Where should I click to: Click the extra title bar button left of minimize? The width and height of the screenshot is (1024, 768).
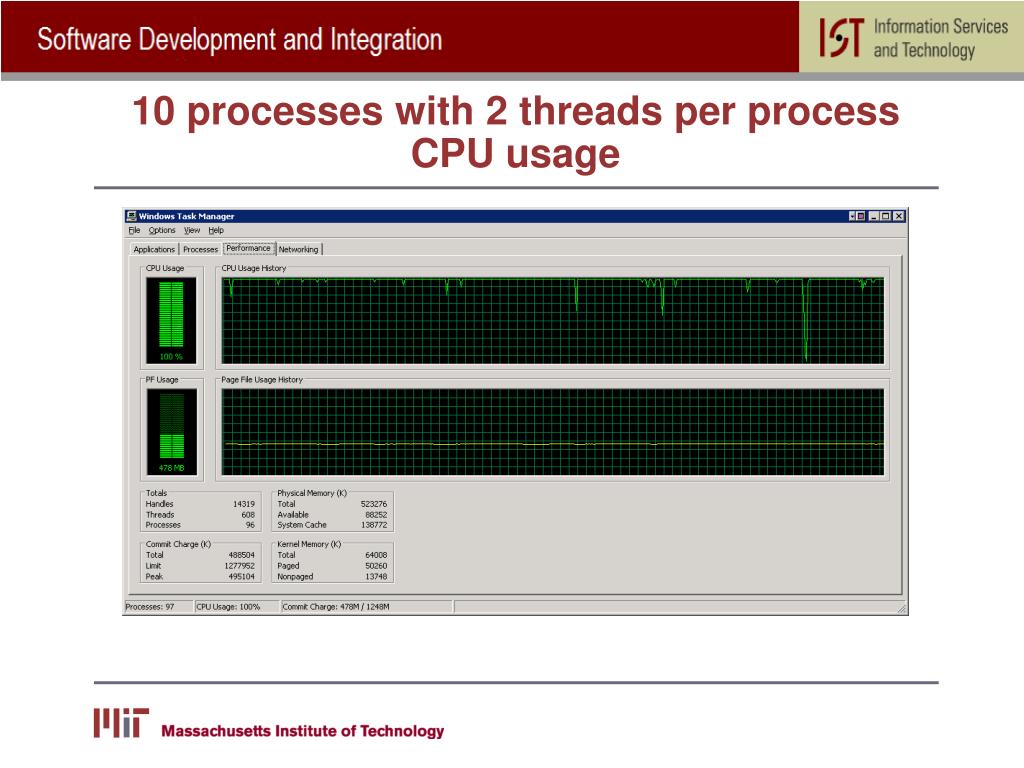(857, 216)
